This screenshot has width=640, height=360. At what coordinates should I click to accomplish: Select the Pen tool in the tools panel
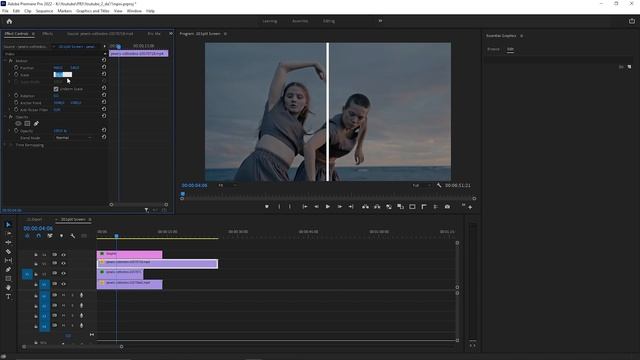point(8,269)
